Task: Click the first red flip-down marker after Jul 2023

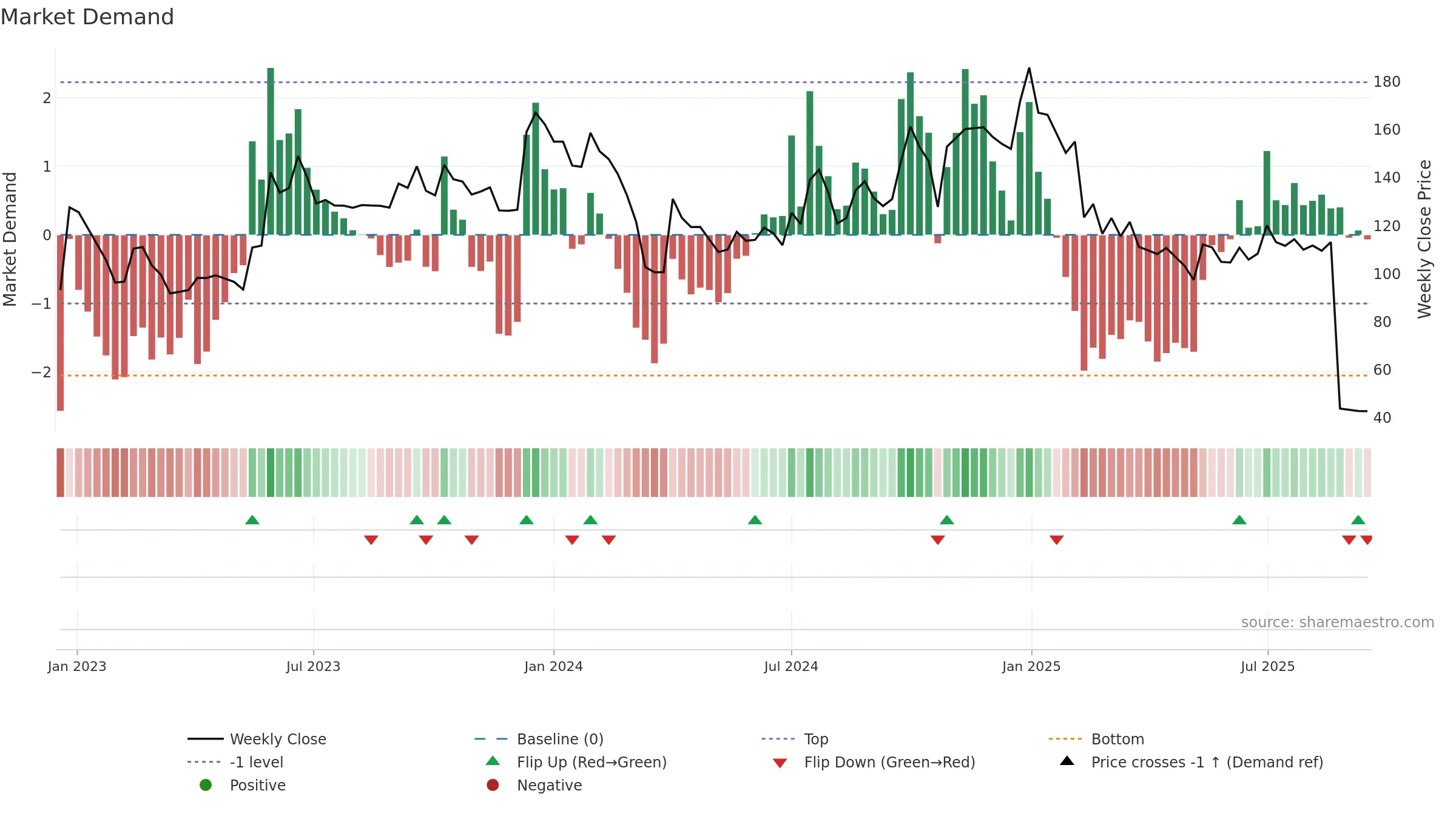Action: [371, 540]
